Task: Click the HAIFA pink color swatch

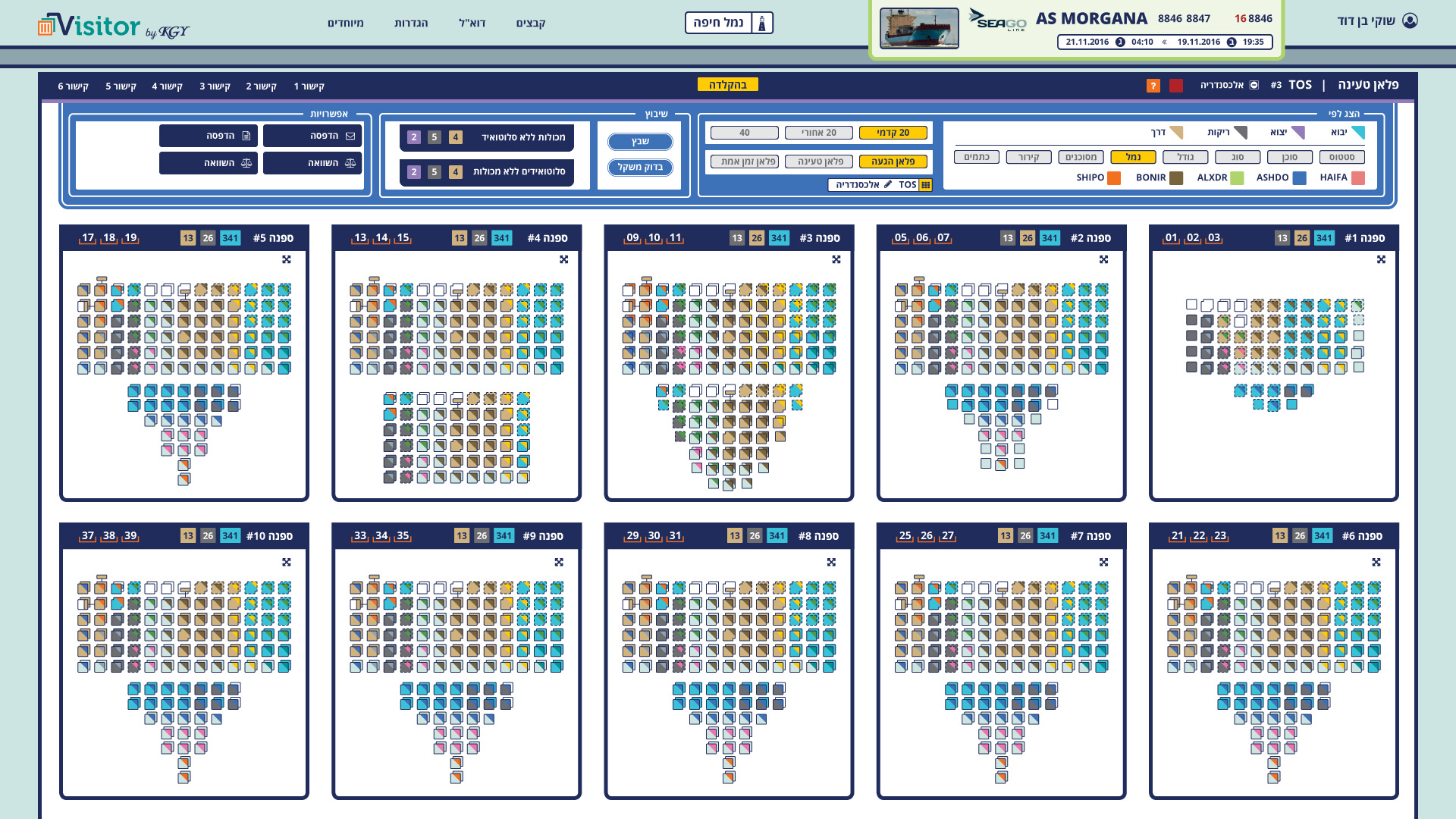Action: pyautogui.click(x=1358, y=178)
